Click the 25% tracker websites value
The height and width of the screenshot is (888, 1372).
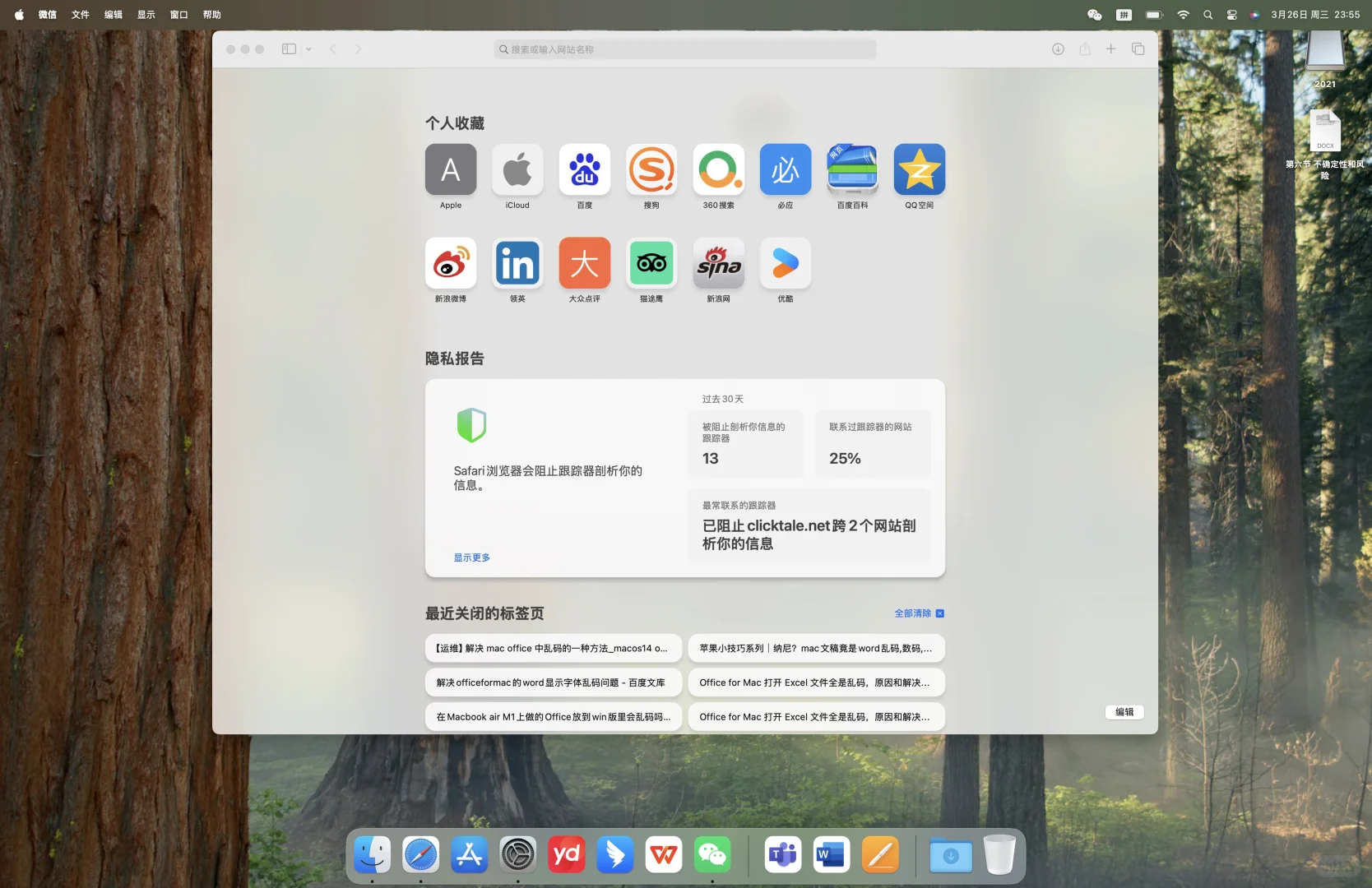(845, 459)
